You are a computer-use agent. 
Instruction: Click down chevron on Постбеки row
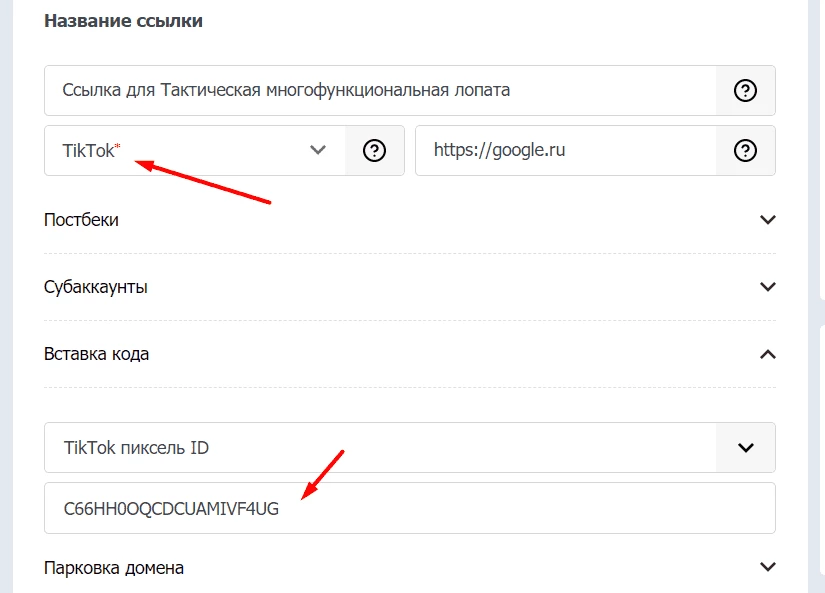coord(768,219)
